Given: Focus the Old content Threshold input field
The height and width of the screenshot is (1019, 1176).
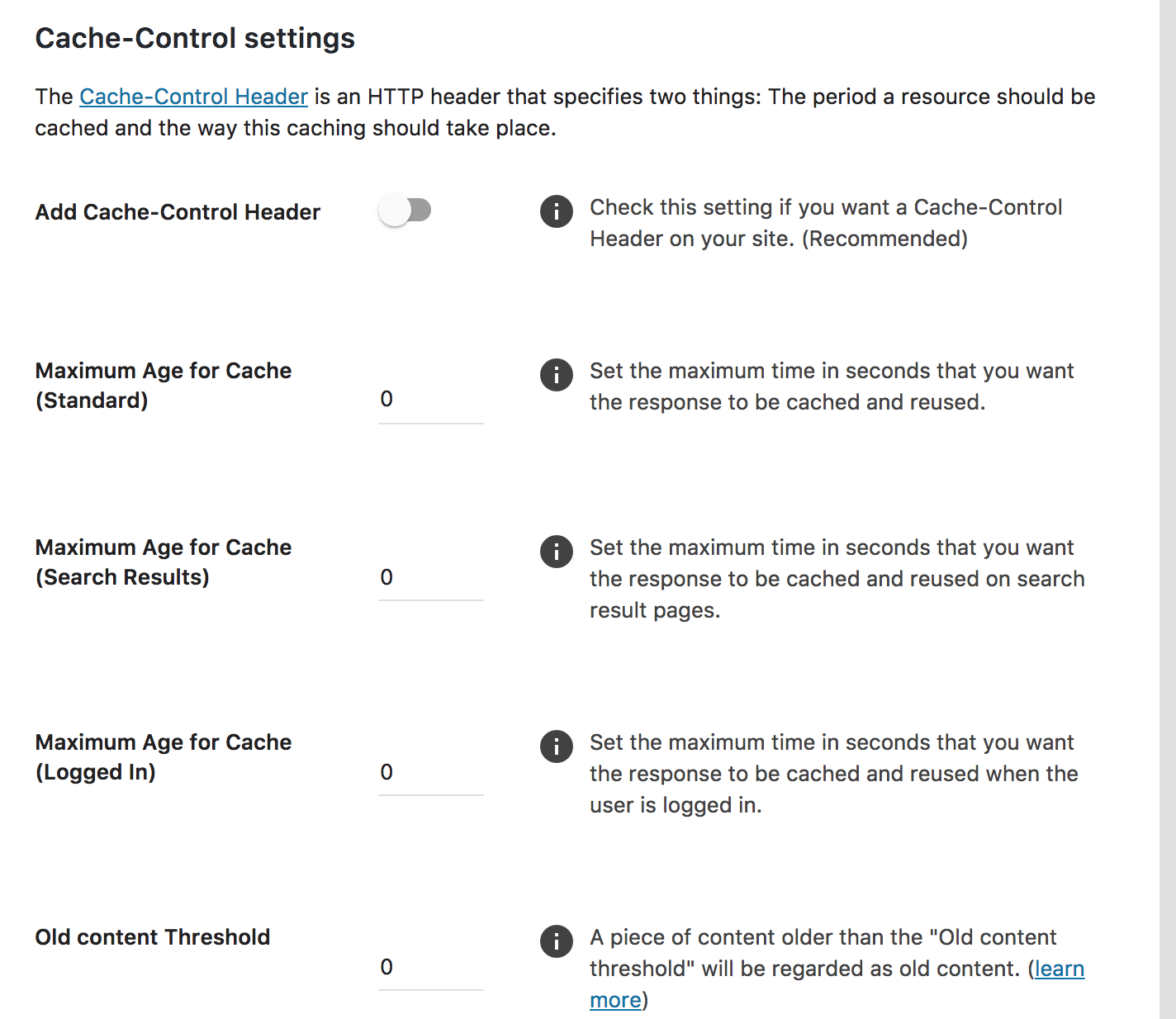Looking at the screenshot, I should pos(430,967).
